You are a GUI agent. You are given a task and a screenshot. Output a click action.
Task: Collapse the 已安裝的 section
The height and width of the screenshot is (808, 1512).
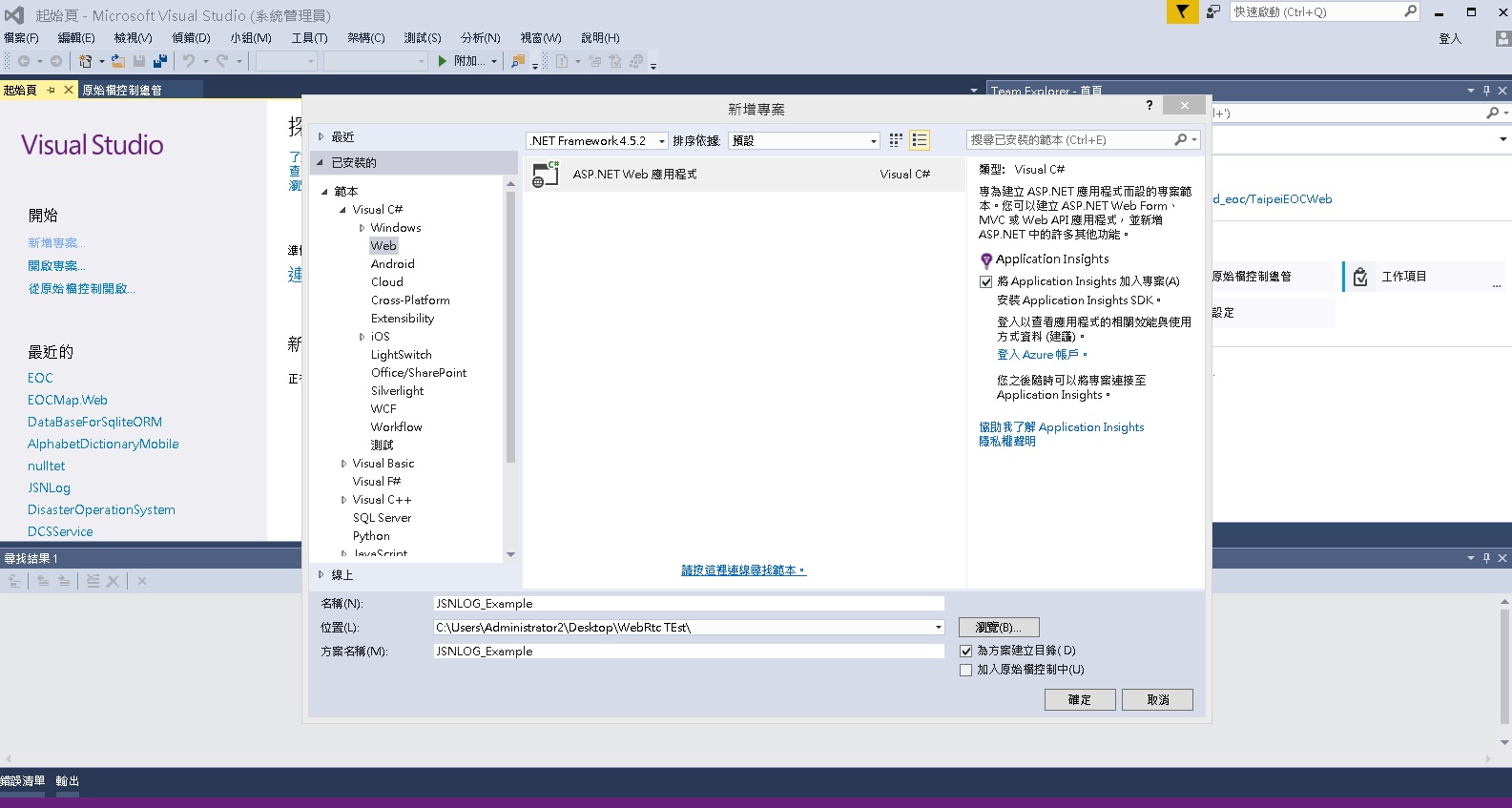(x=321, y=162)
